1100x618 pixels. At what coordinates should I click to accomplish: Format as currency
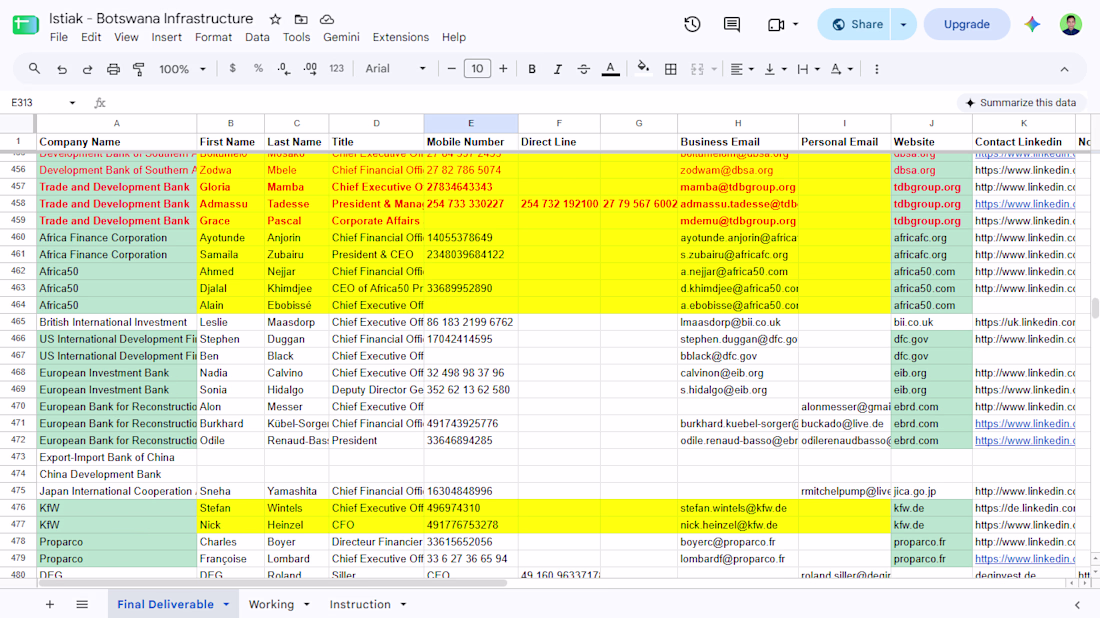coord(232,69)
